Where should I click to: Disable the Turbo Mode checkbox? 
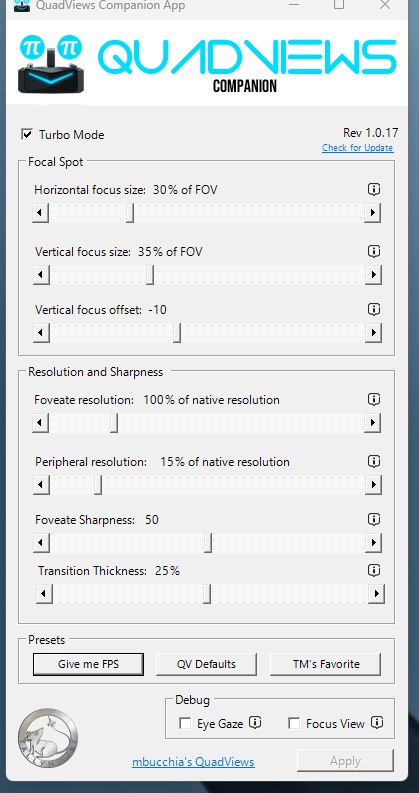click(27, 135)
